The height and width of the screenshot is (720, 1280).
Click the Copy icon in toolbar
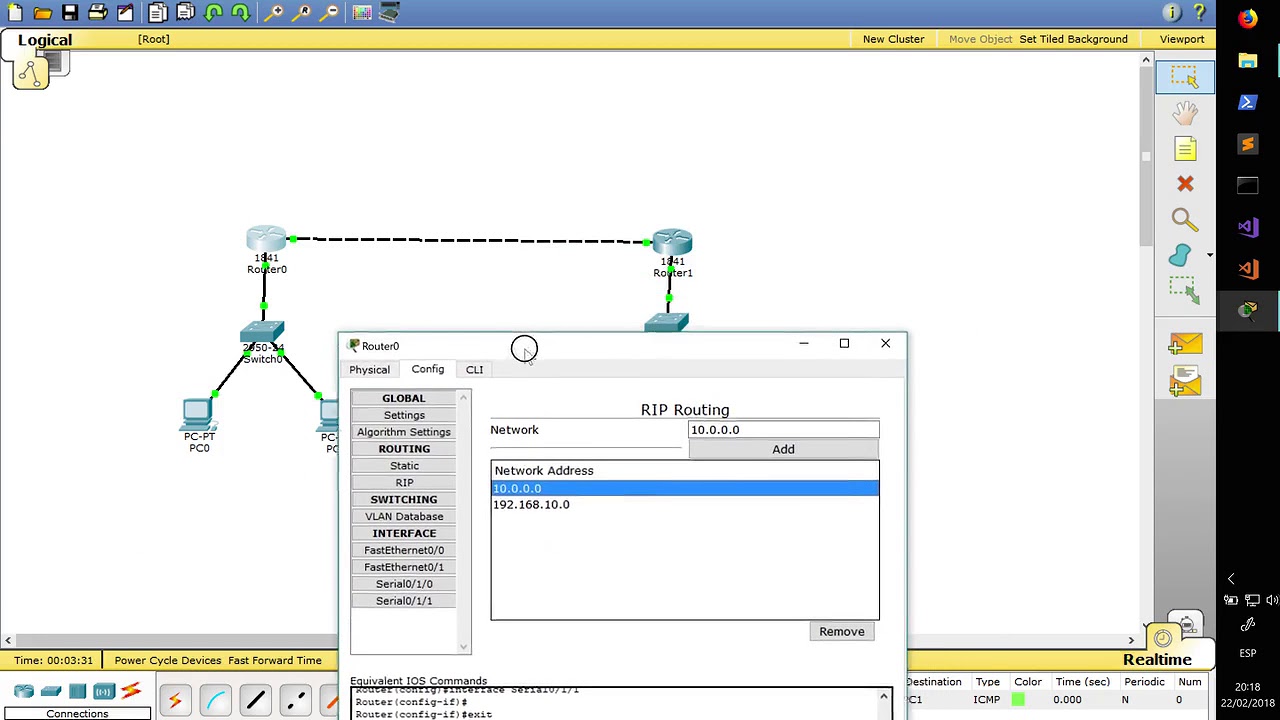tap(158, 13)
